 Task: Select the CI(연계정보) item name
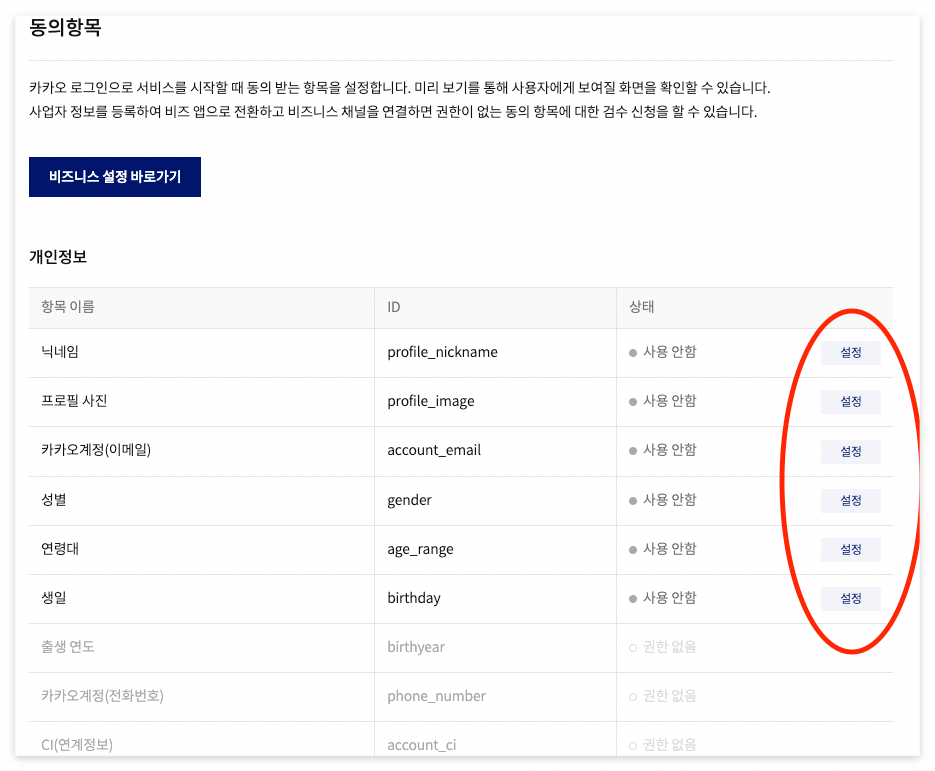pyautogui.click(x=77, y=745)
